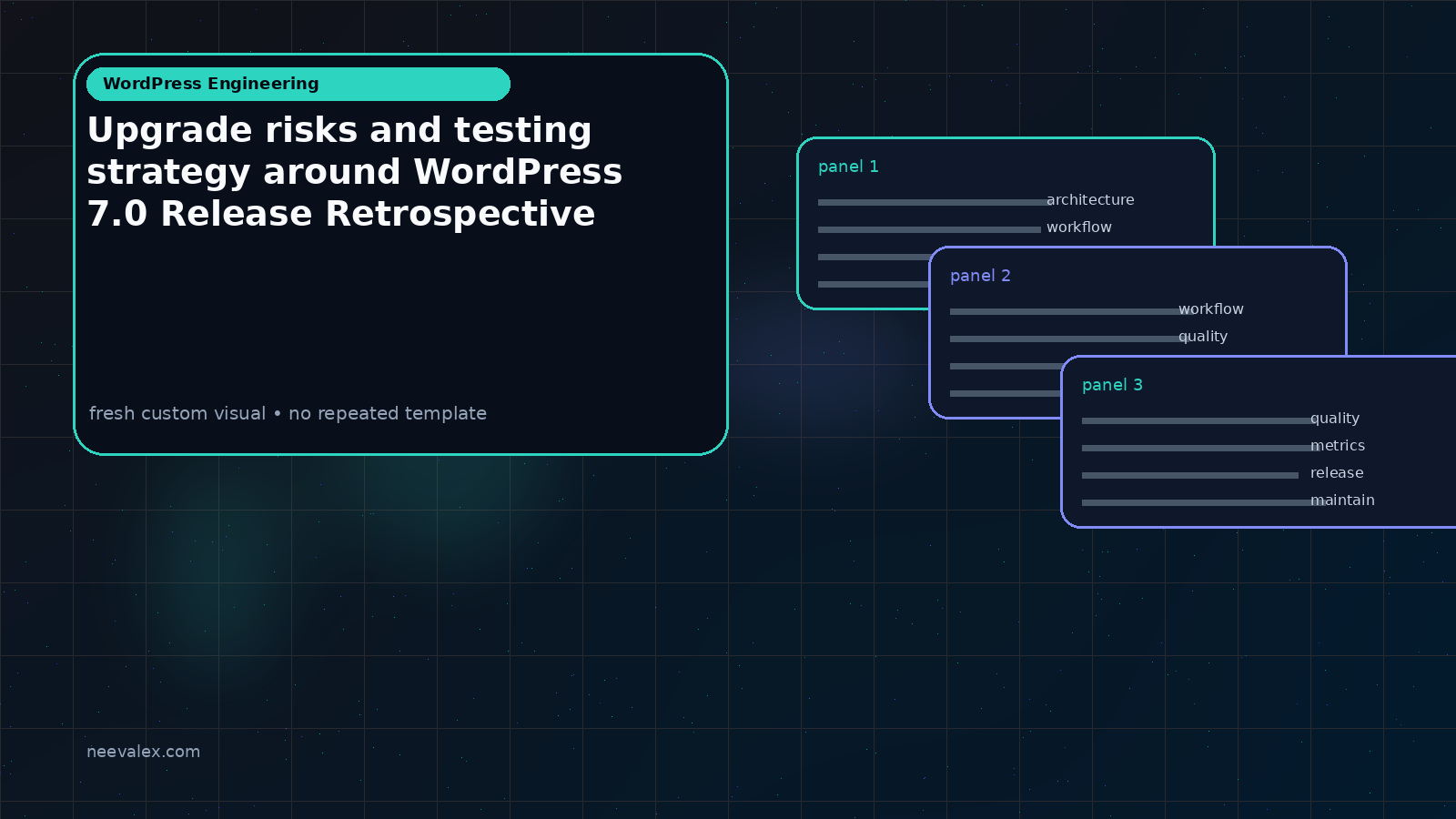Click 'metrics' label in panel 3
Screen dimensions: 1456x819
click(x=1338, y=446)
